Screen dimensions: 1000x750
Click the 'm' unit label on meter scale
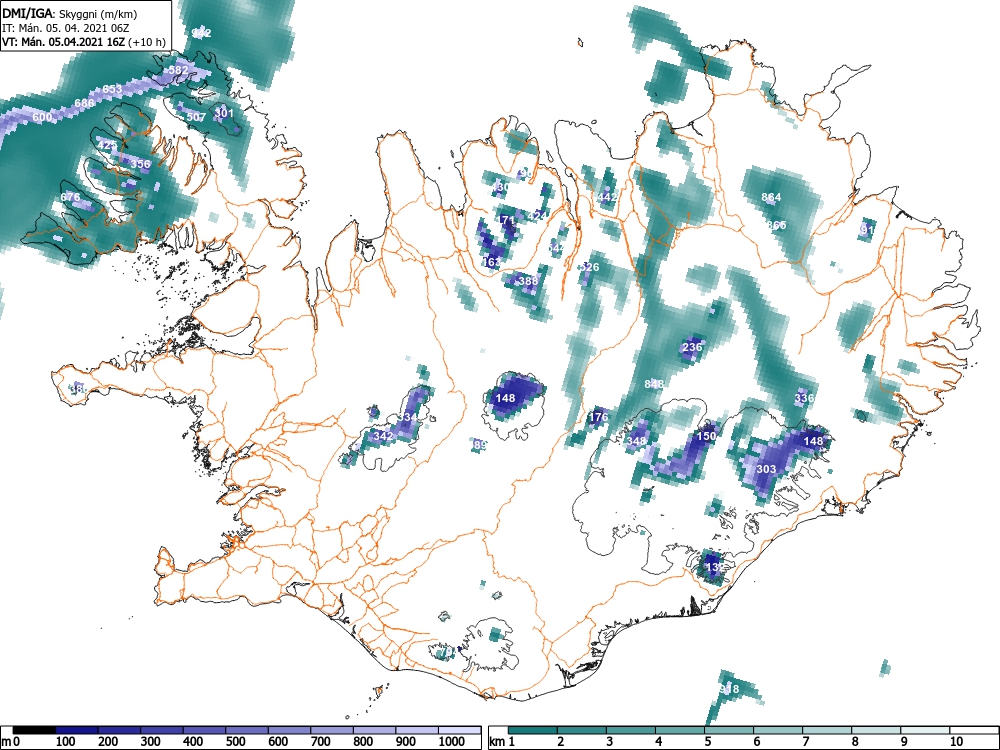coord(6,742)
